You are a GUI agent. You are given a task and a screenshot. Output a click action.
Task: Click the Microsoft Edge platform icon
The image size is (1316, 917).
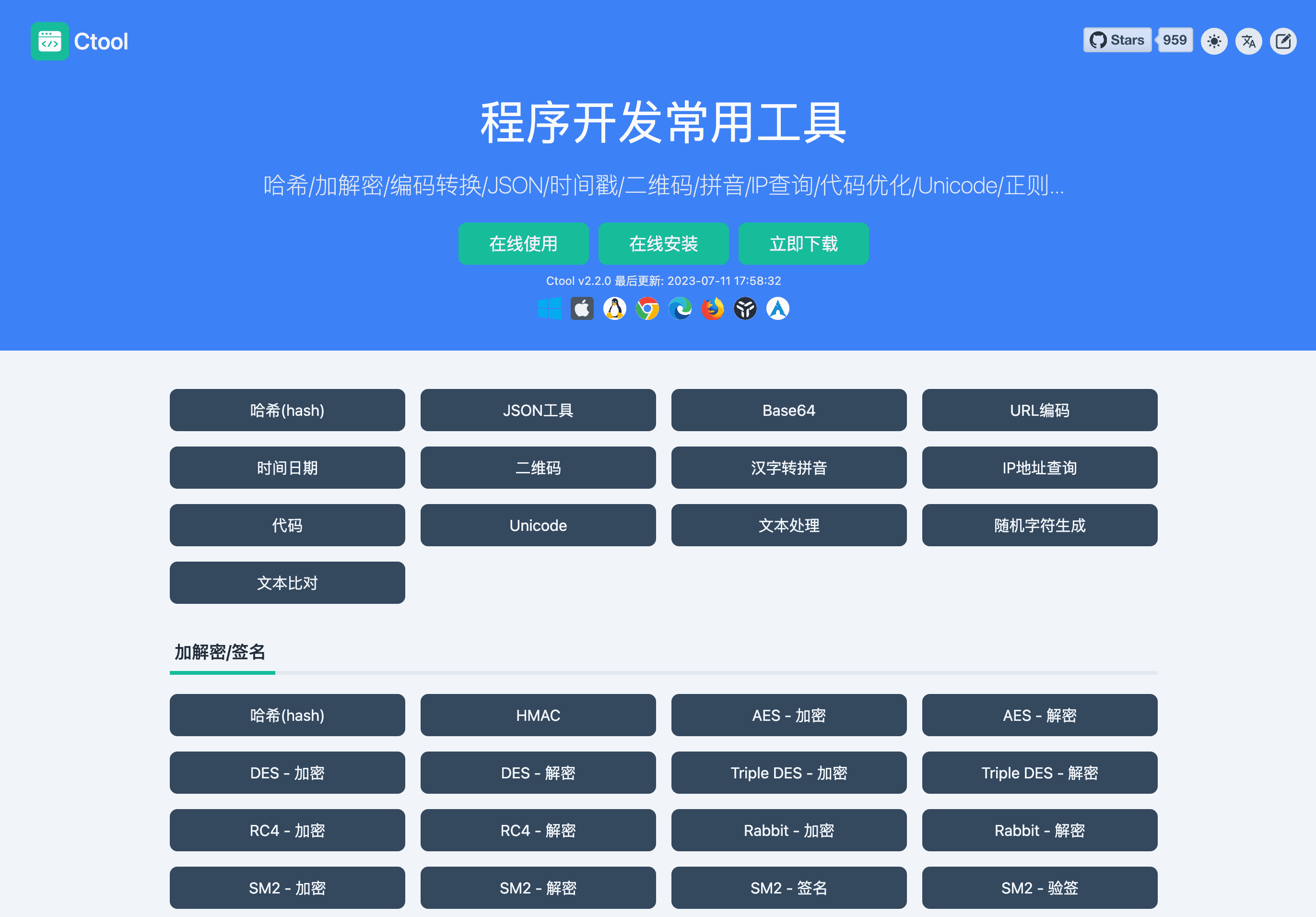[679, 308]
